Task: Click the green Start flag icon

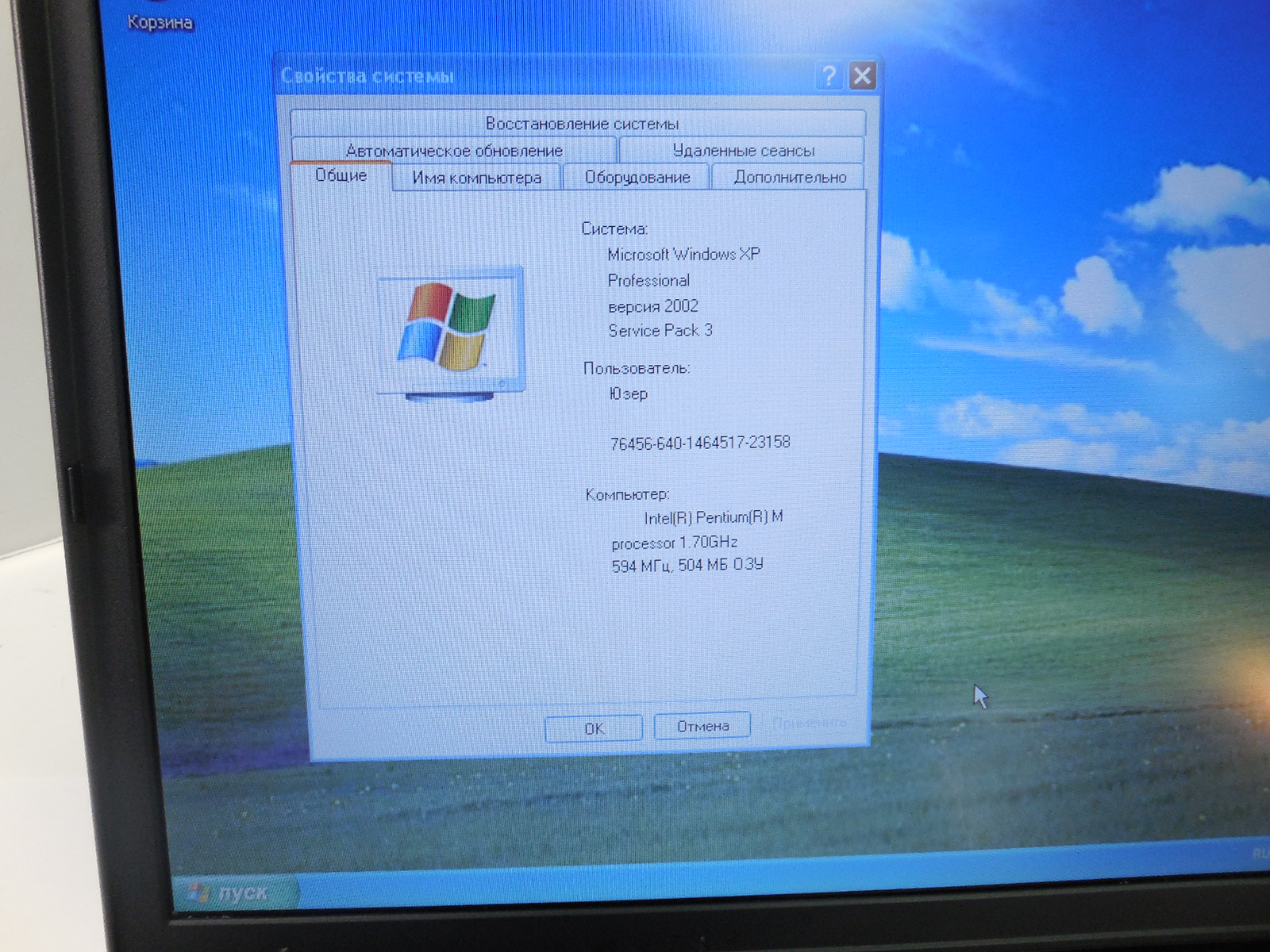Action: click(198, 892)
